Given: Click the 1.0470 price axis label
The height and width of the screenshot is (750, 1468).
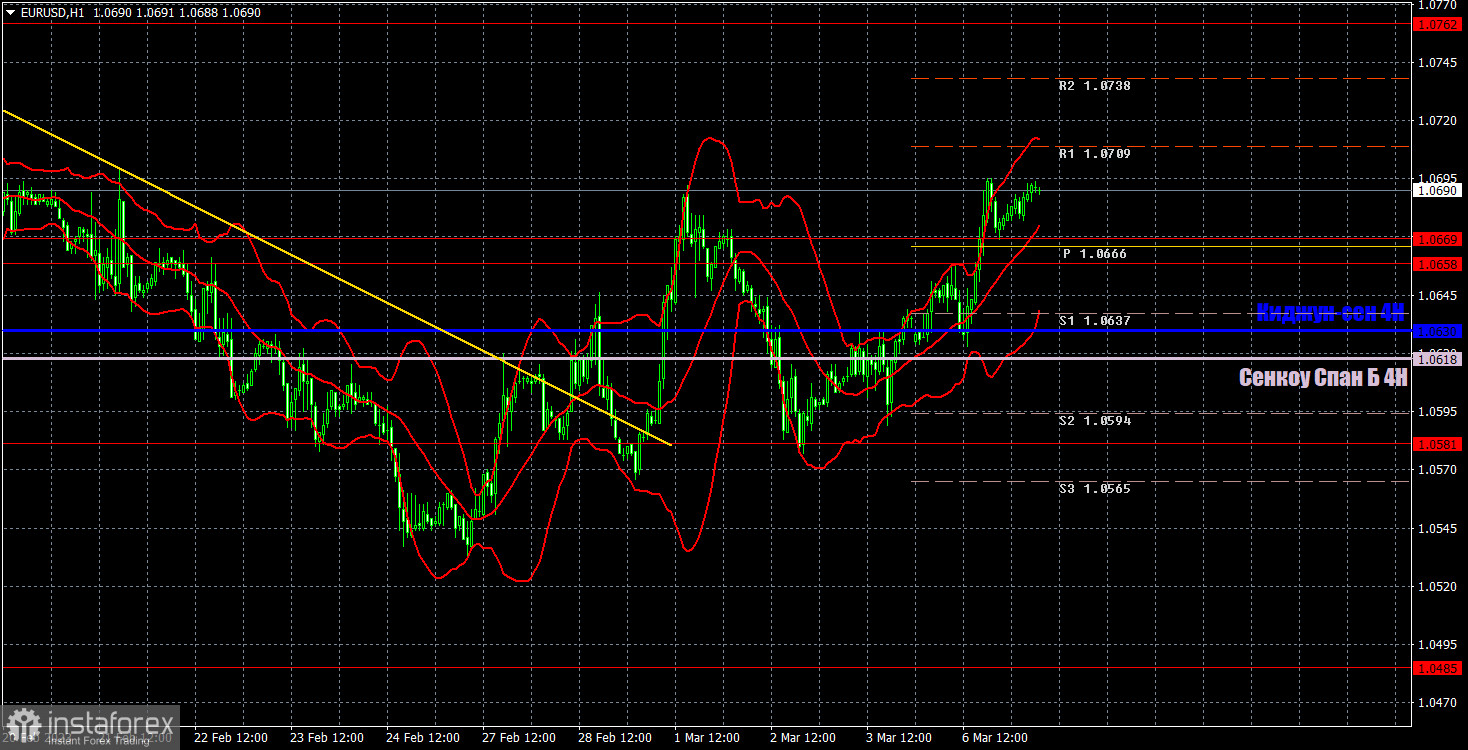Looking at the screenshot, I should click(x=1438, y=703).
